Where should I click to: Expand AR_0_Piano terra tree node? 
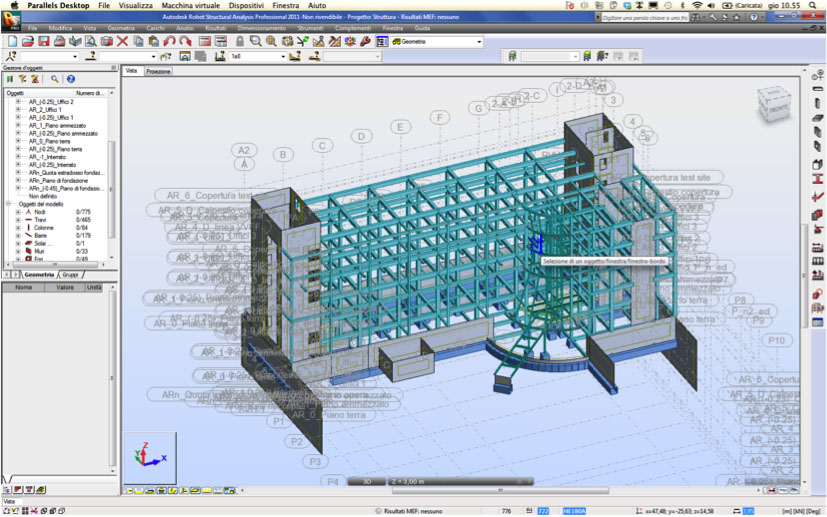tap(17, 141)
